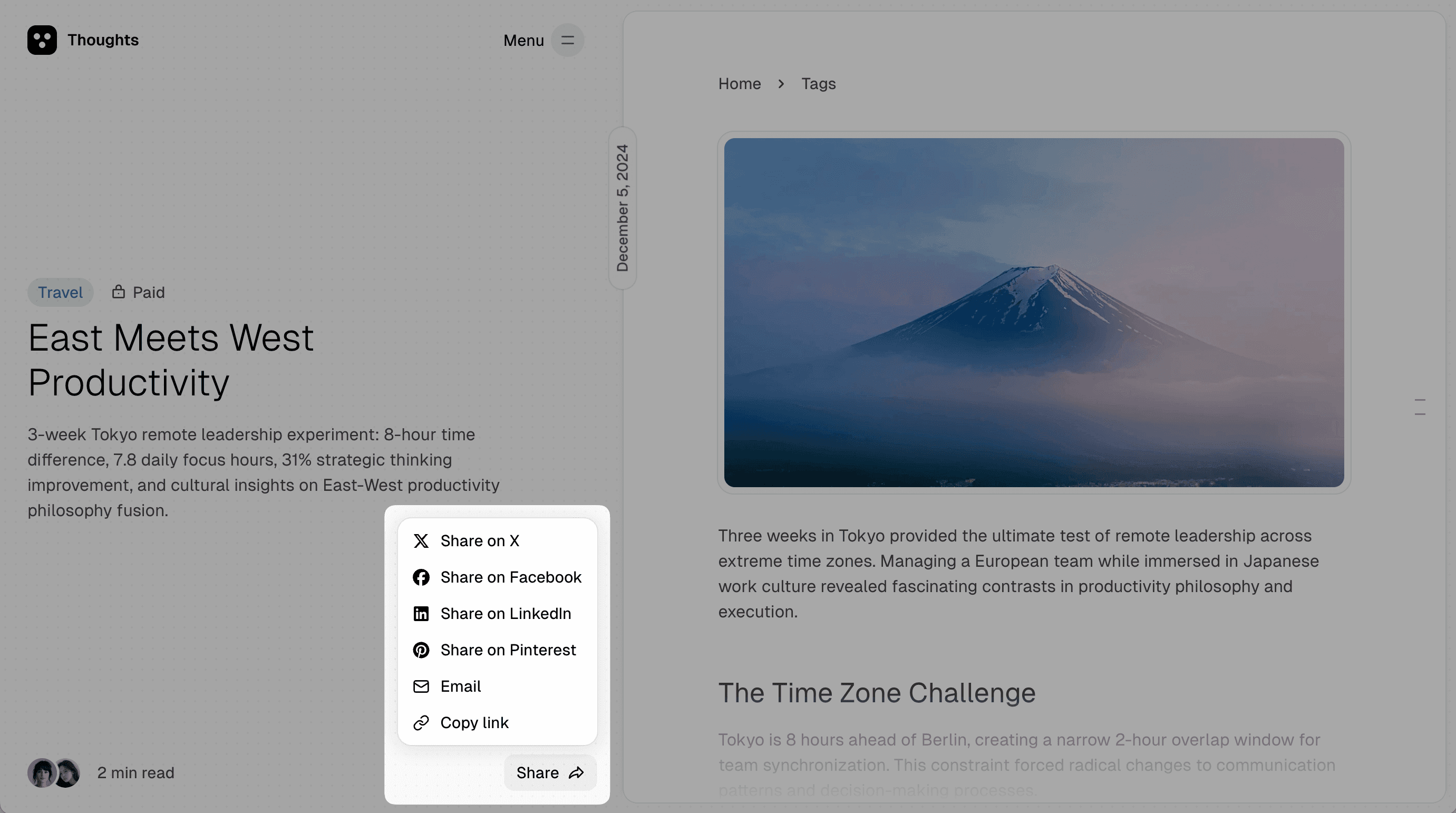Screen dimensions: 1456x813
Task: Click the Share on X icon
Action: click(x=422, y=540)
